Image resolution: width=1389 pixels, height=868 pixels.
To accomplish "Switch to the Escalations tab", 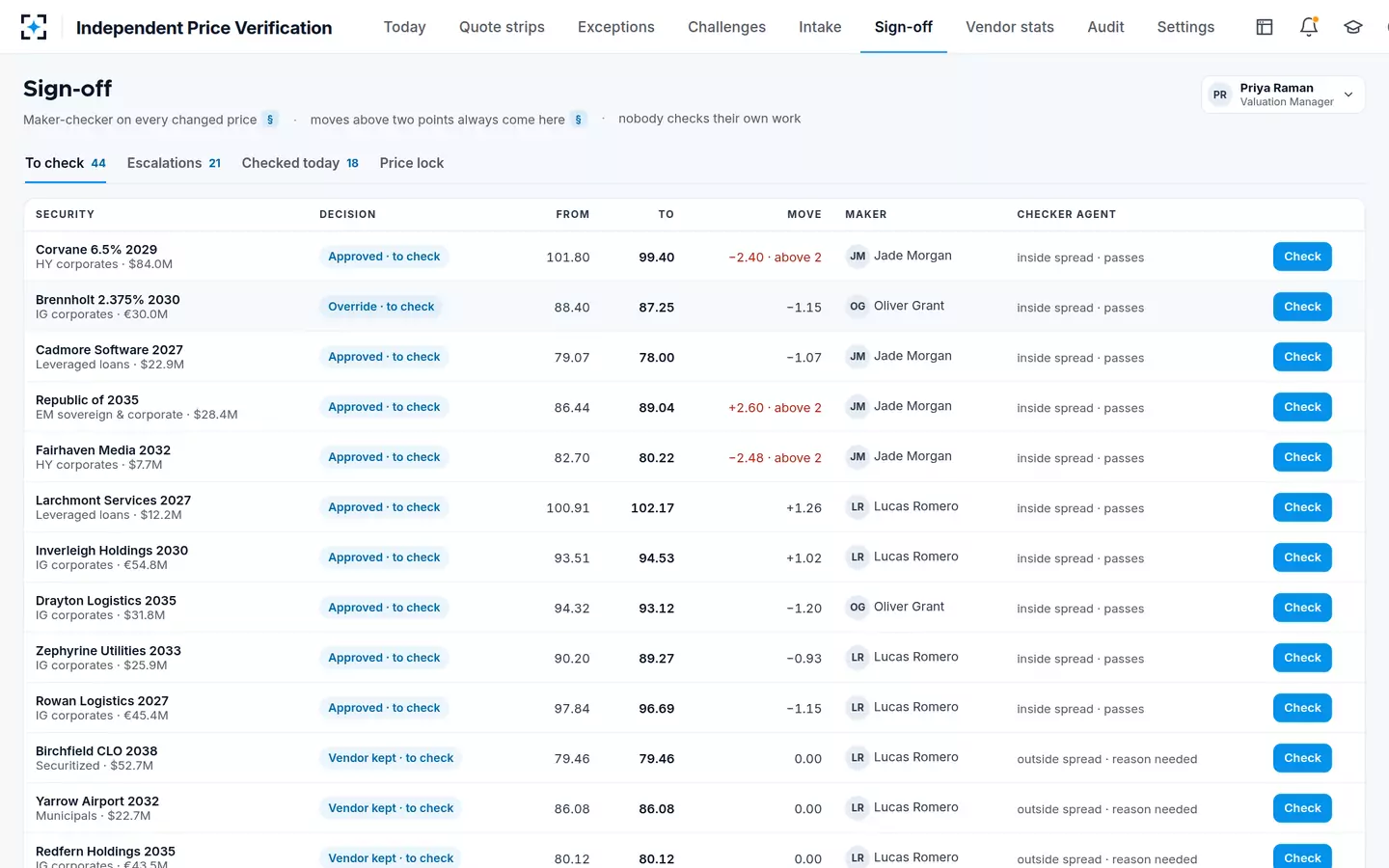I will (x=174, y=163).
